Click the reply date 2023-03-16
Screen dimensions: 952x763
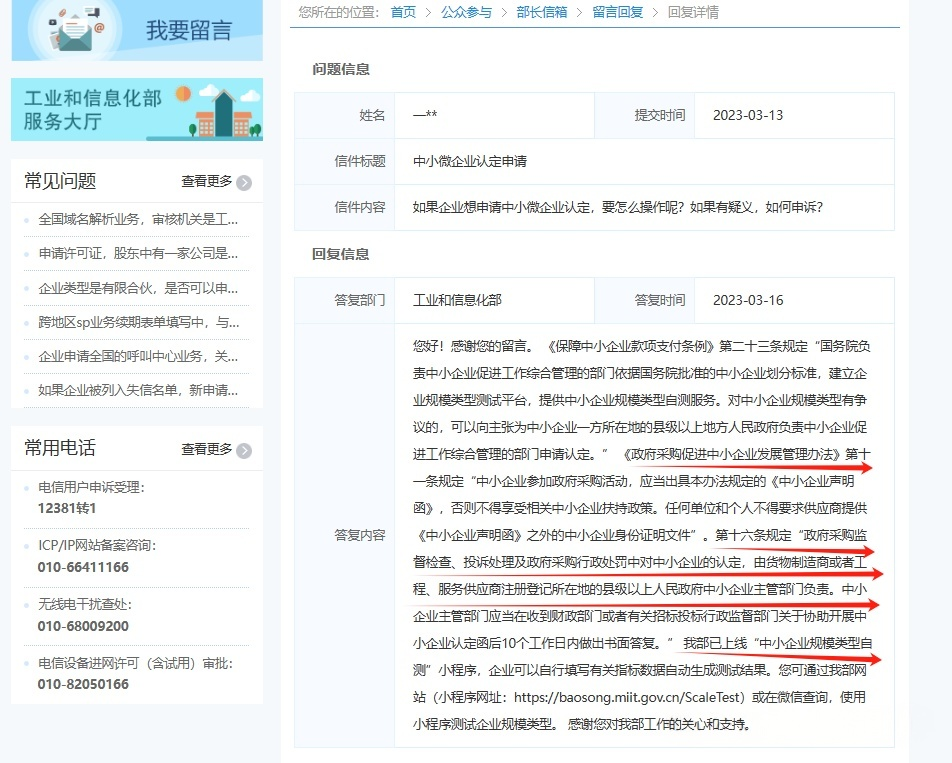tap(748, 300)
